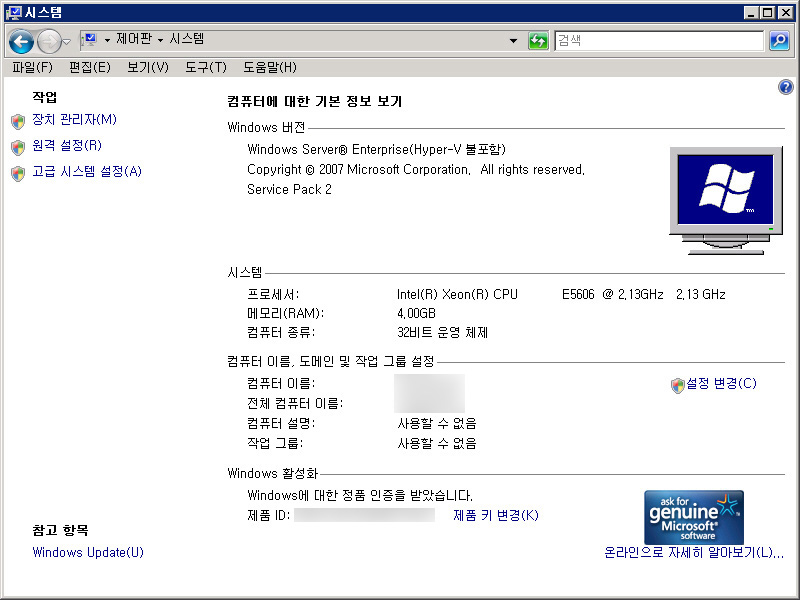Click 'Service Pack 2' text
This screenshot has height=600, width=800.
tap(289, 189)
